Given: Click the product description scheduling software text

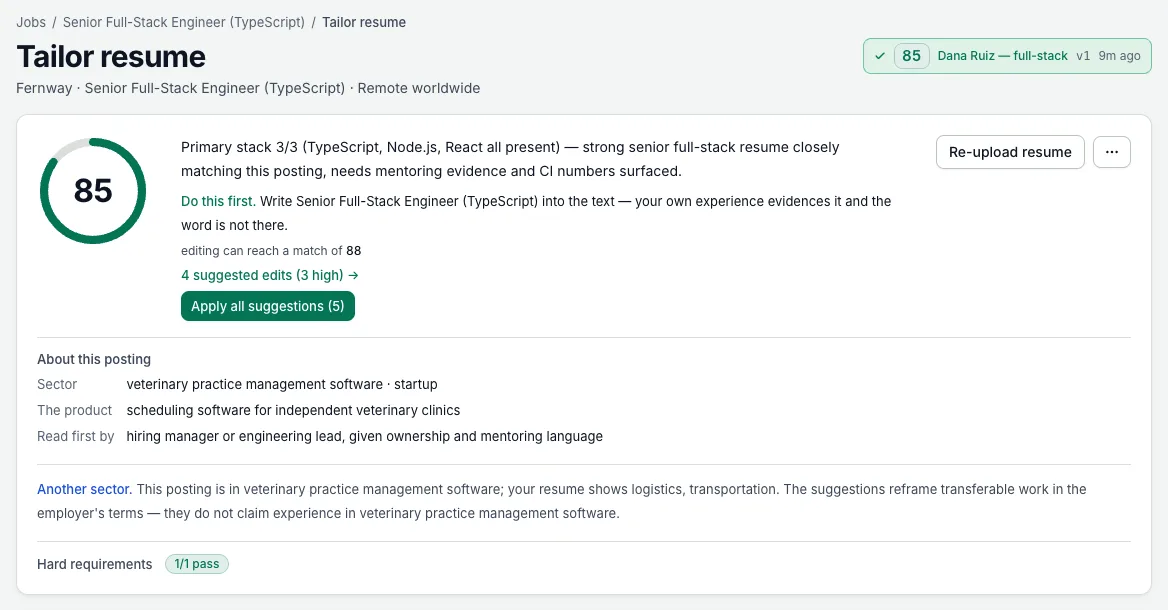Looking at the screenshot, I should coord(293,410).
